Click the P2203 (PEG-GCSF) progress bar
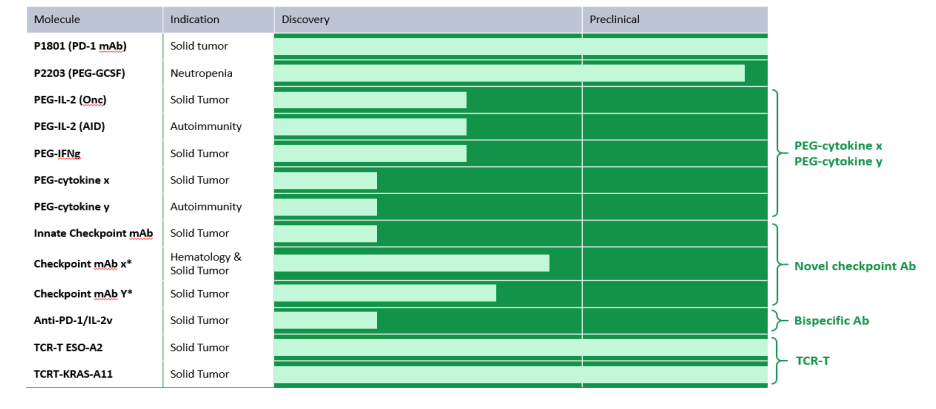 [509, 73]
